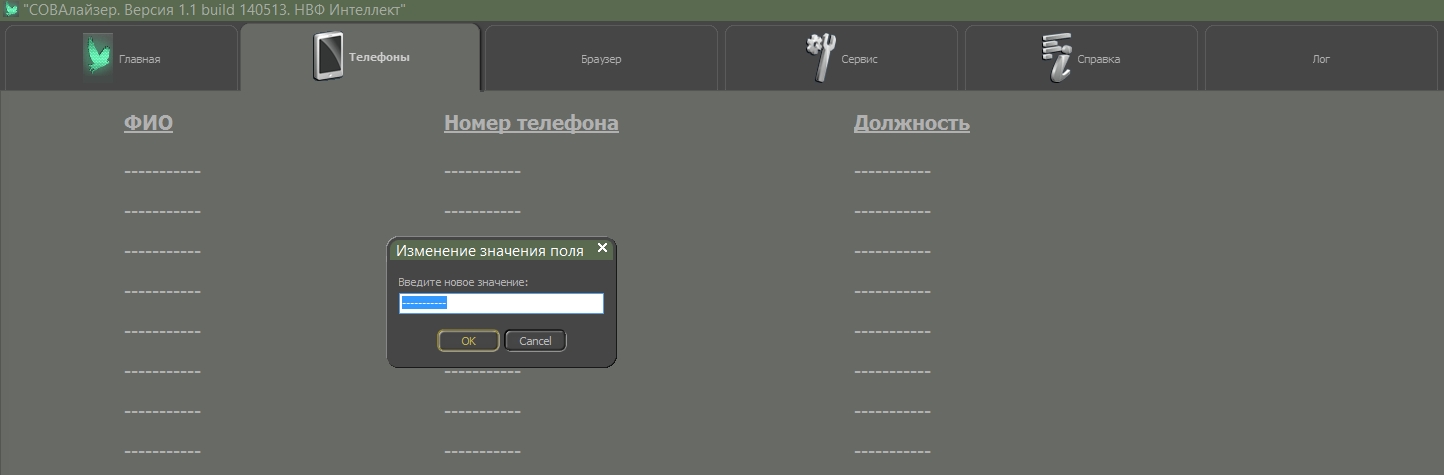Screen dimensions: 1444x475
Task: Click the new value input field
Action: [501, 303]
